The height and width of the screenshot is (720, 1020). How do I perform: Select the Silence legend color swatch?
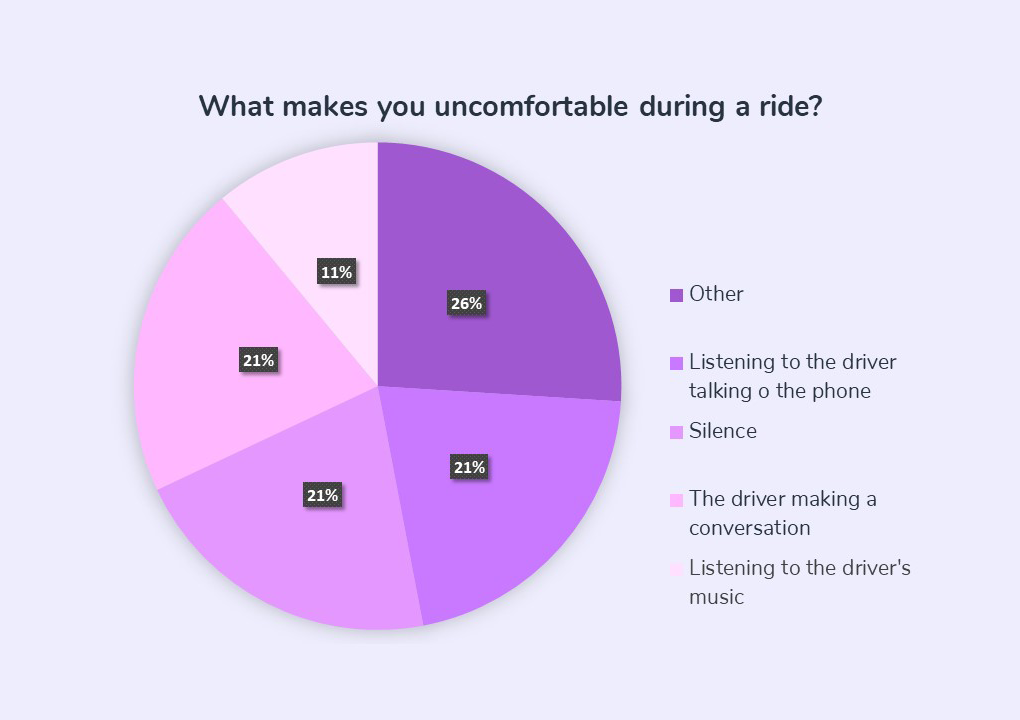[x=677, y=433]
